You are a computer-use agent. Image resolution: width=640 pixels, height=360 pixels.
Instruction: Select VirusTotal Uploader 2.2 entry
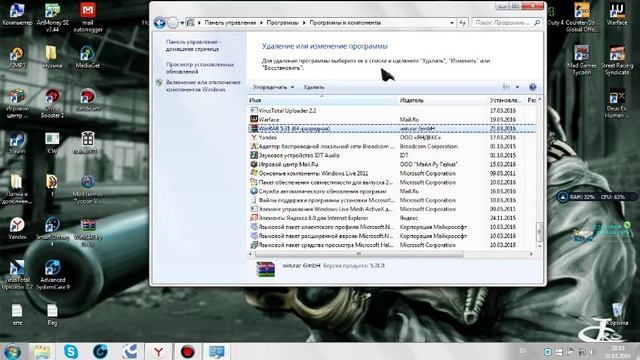(x=391, y=111)
